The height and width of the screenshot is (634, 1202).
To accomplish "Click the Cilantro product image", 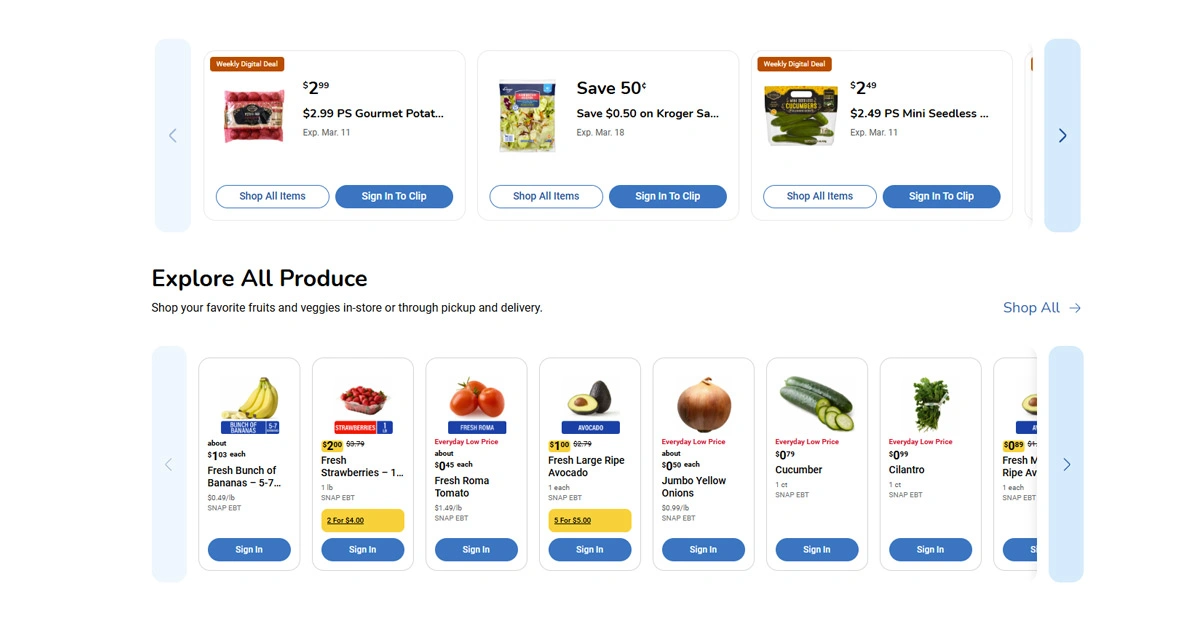I will 930,403.
